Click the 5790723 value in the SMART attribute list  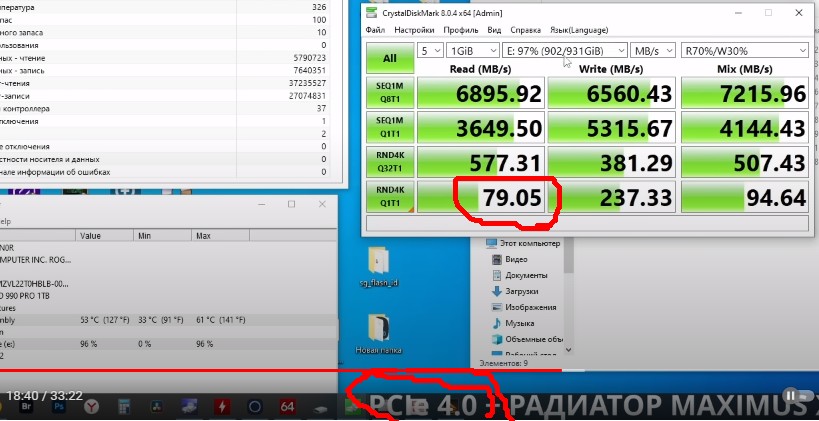pos(307,58)
